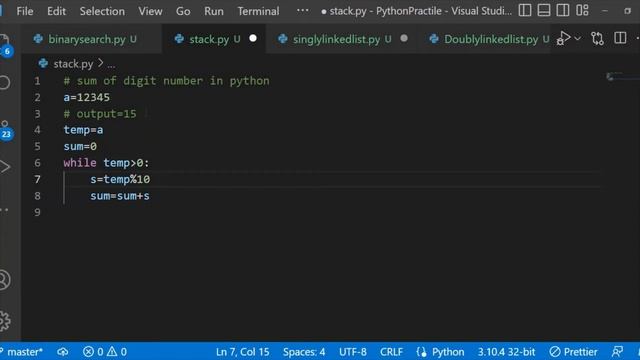Switch to binarysearch.py tab
This screenshot has width=640, height=360.
91,39
